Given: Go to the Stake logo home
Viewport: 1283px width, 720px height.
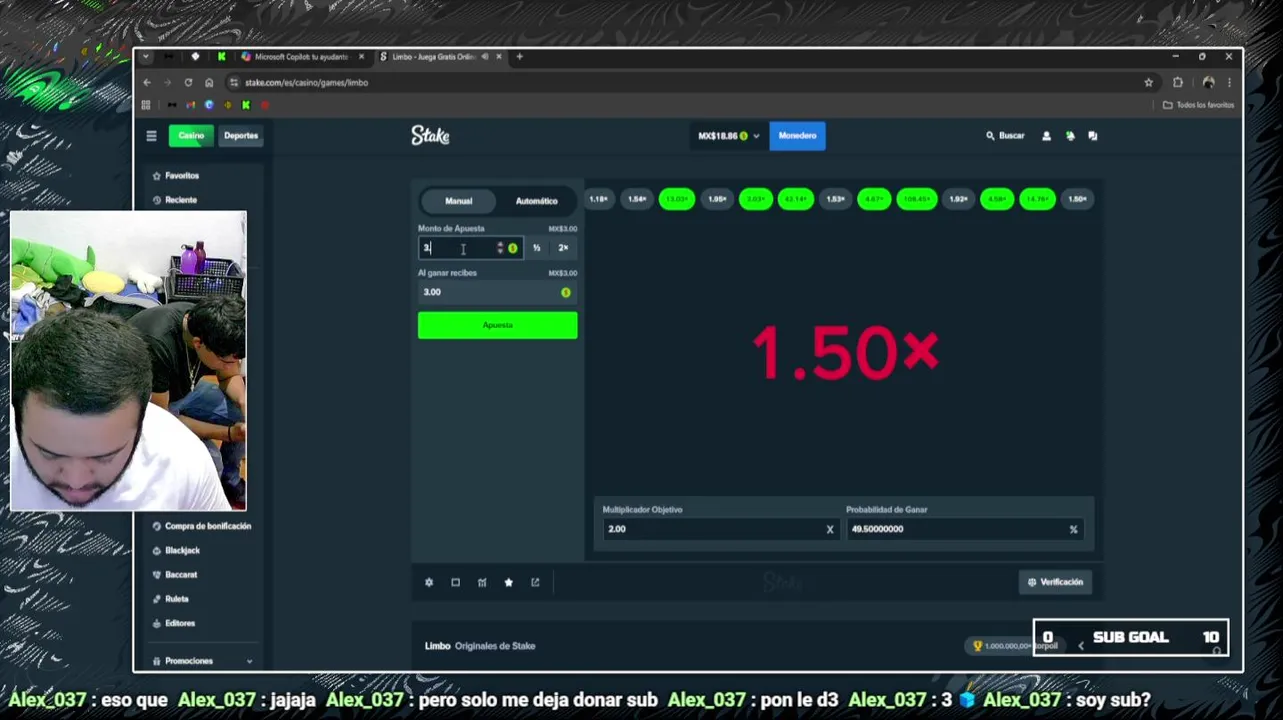Looking at the screenshot, I should click(x=430, y=136).
